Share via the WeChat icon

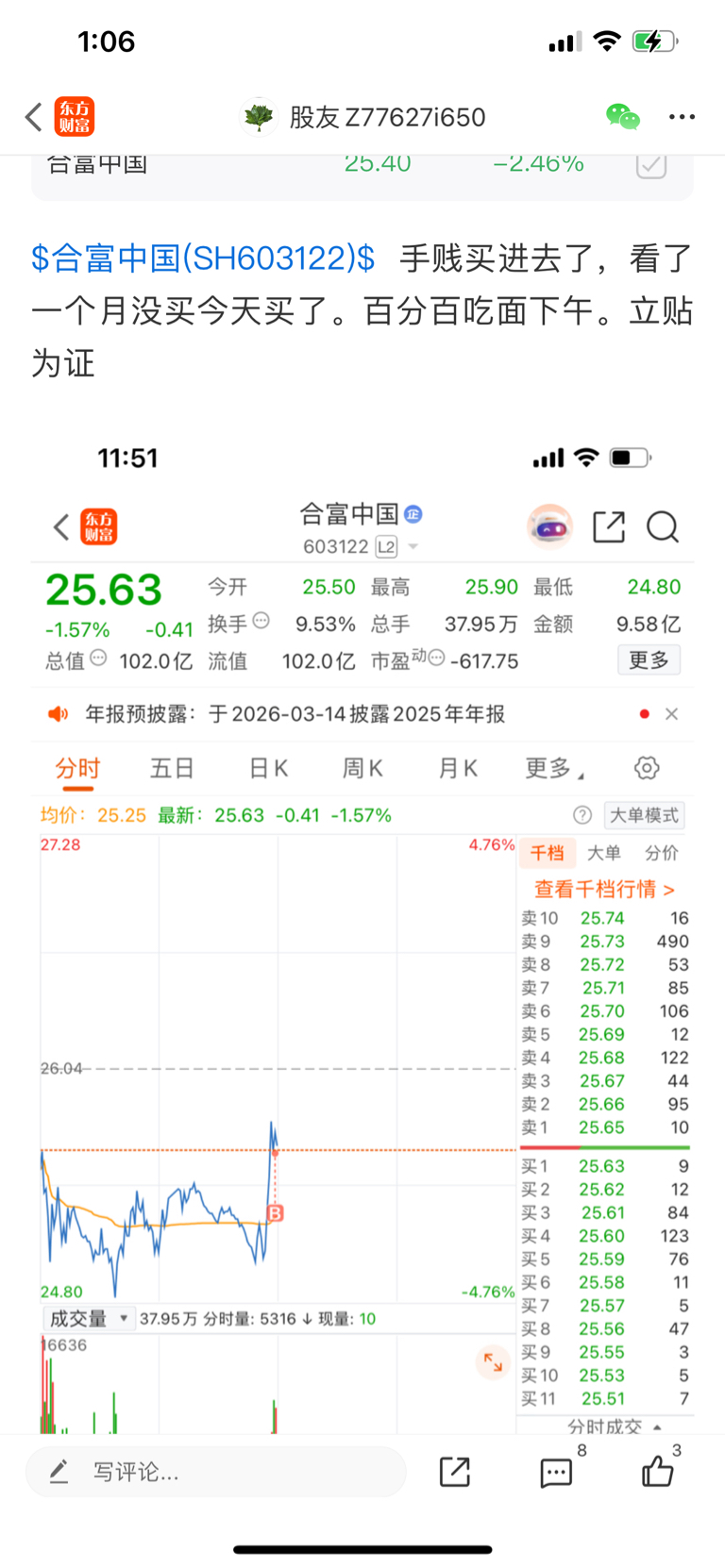coord(623,117)
